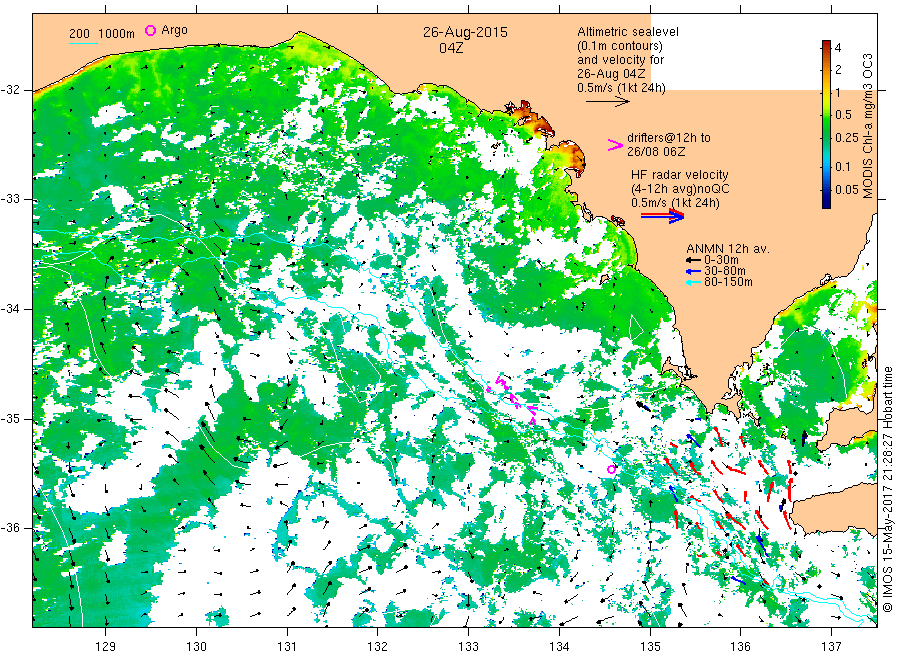
Task: Click the longitude label 129
Action: 106,646
